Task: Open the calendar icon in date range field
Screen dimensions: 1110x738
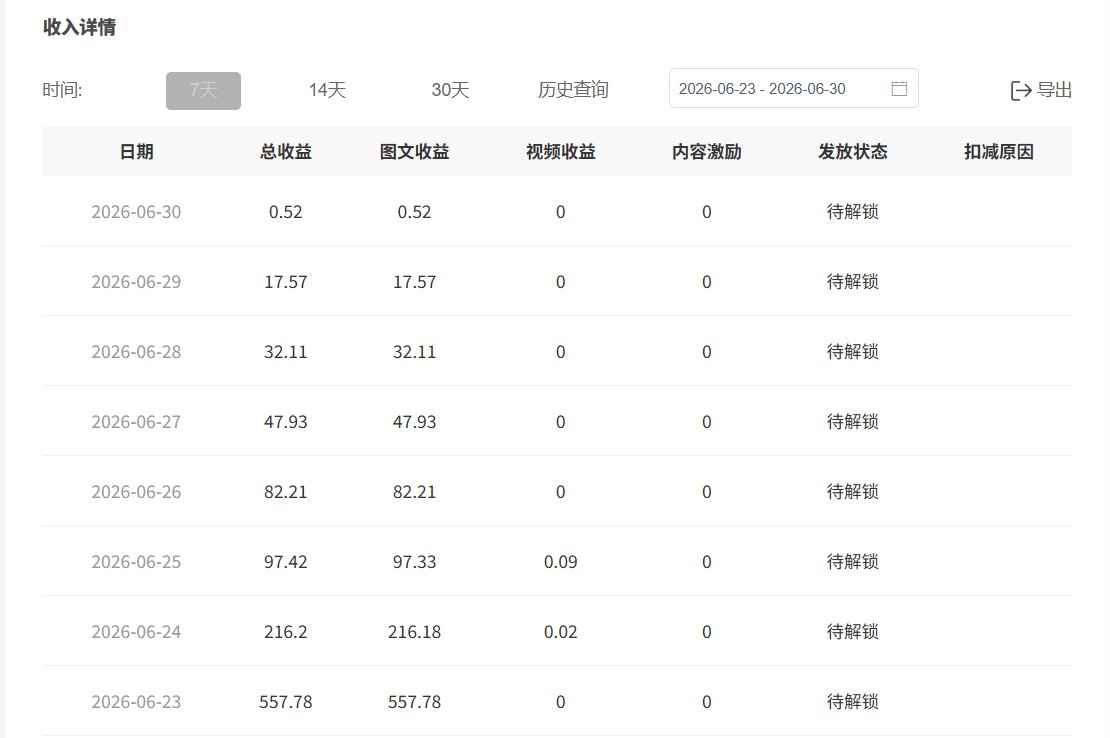Action: [x=899, y=88]
